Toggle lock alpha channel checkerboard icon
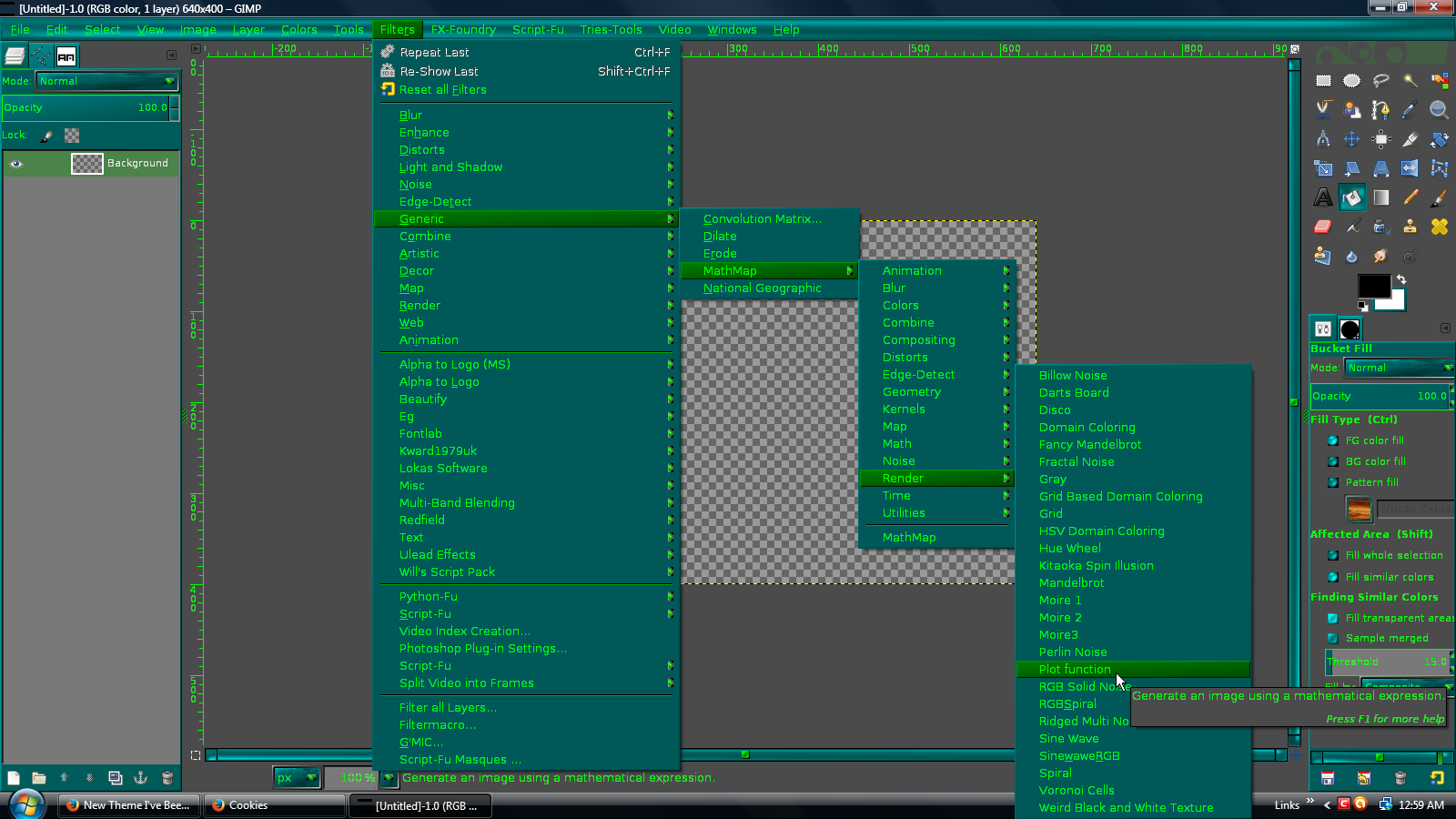1456x819 pixels. click(72, 136)
